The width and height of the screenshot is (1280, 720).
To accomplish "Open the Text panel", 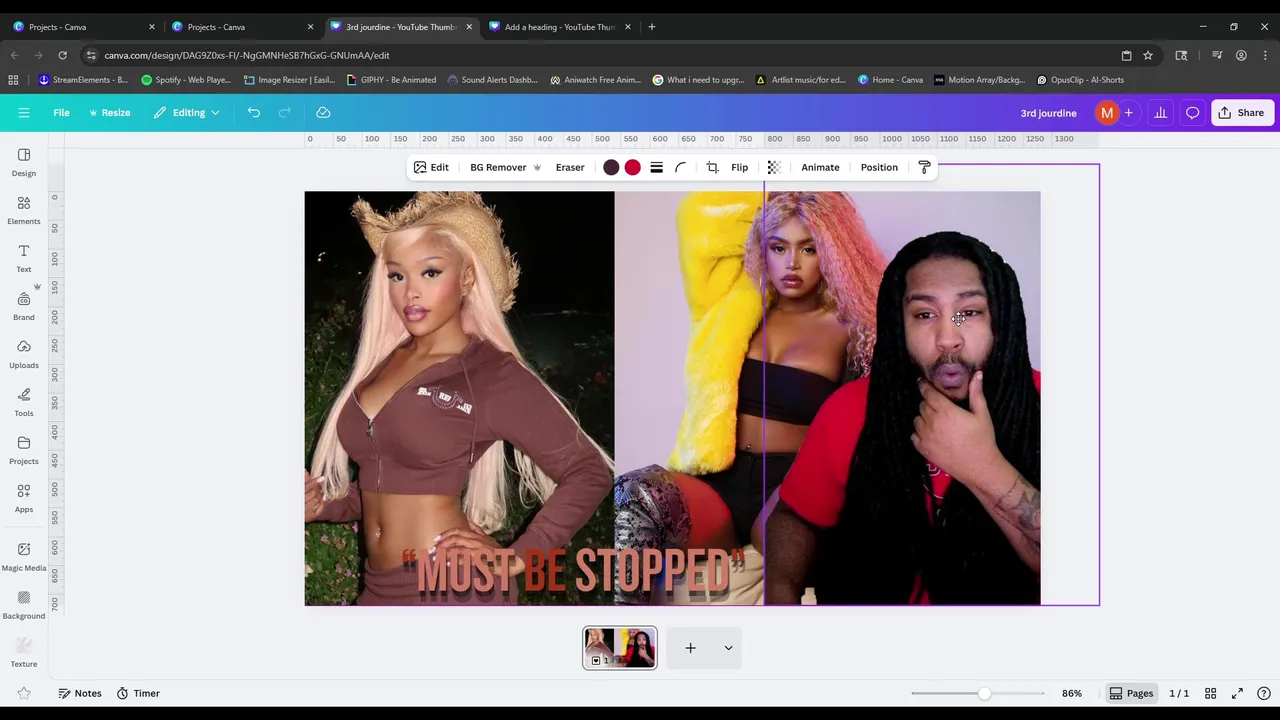I will [24, 257].
